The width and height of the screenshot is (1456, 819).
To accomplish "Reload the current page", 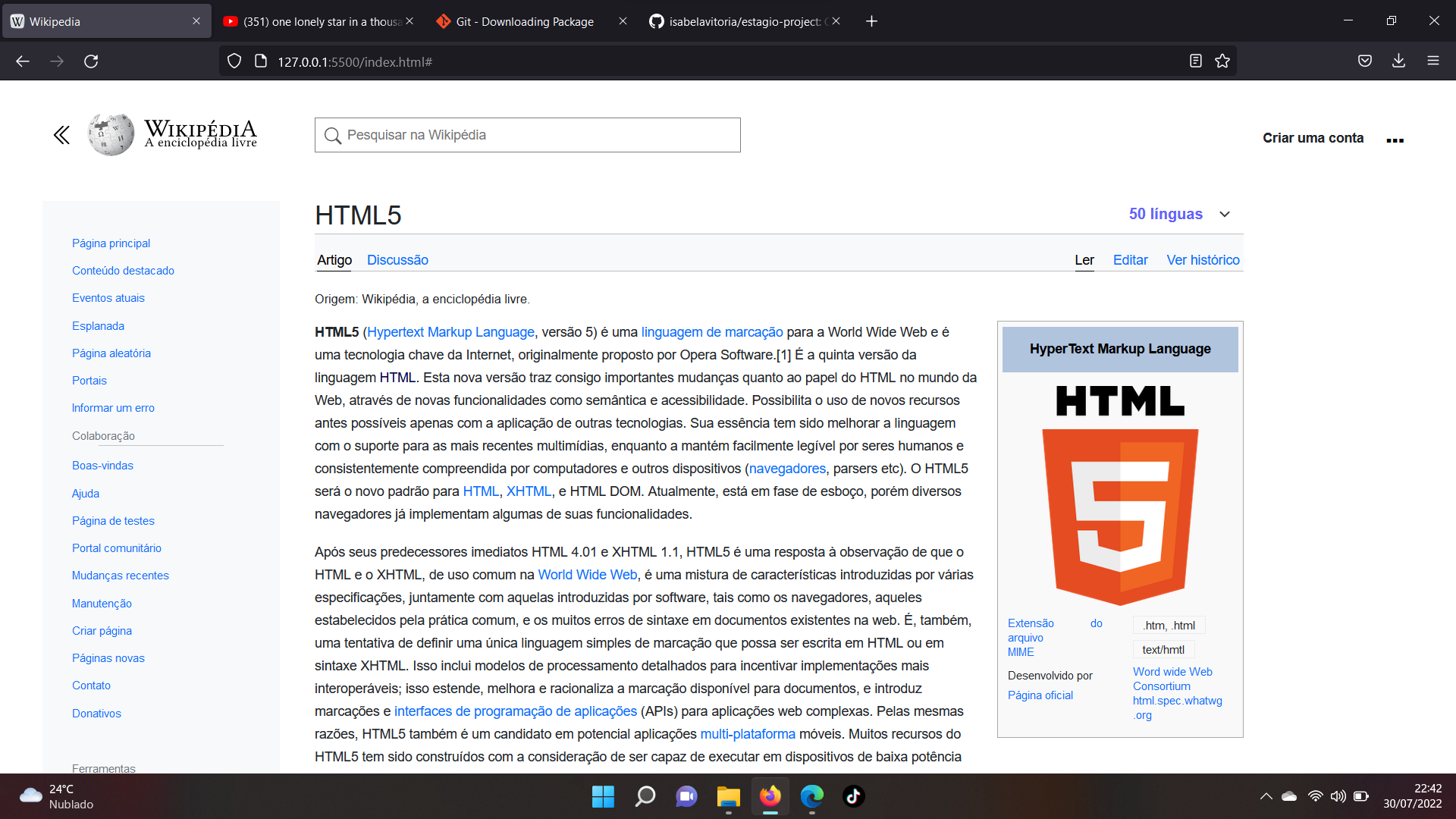I will [x=91, y=61].
